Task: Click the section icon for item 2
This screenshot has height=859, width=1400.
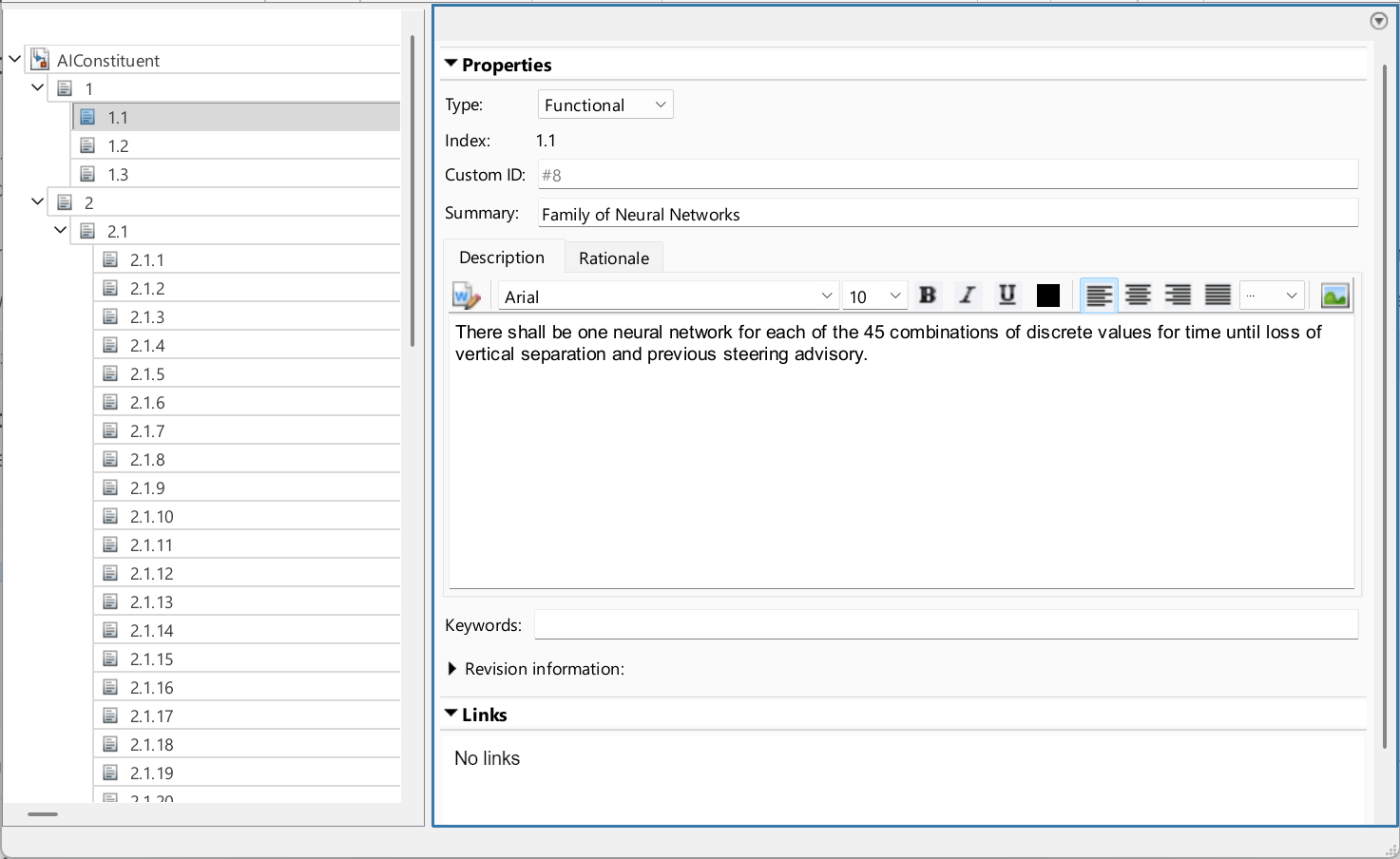Action: (x=65, y=202)
